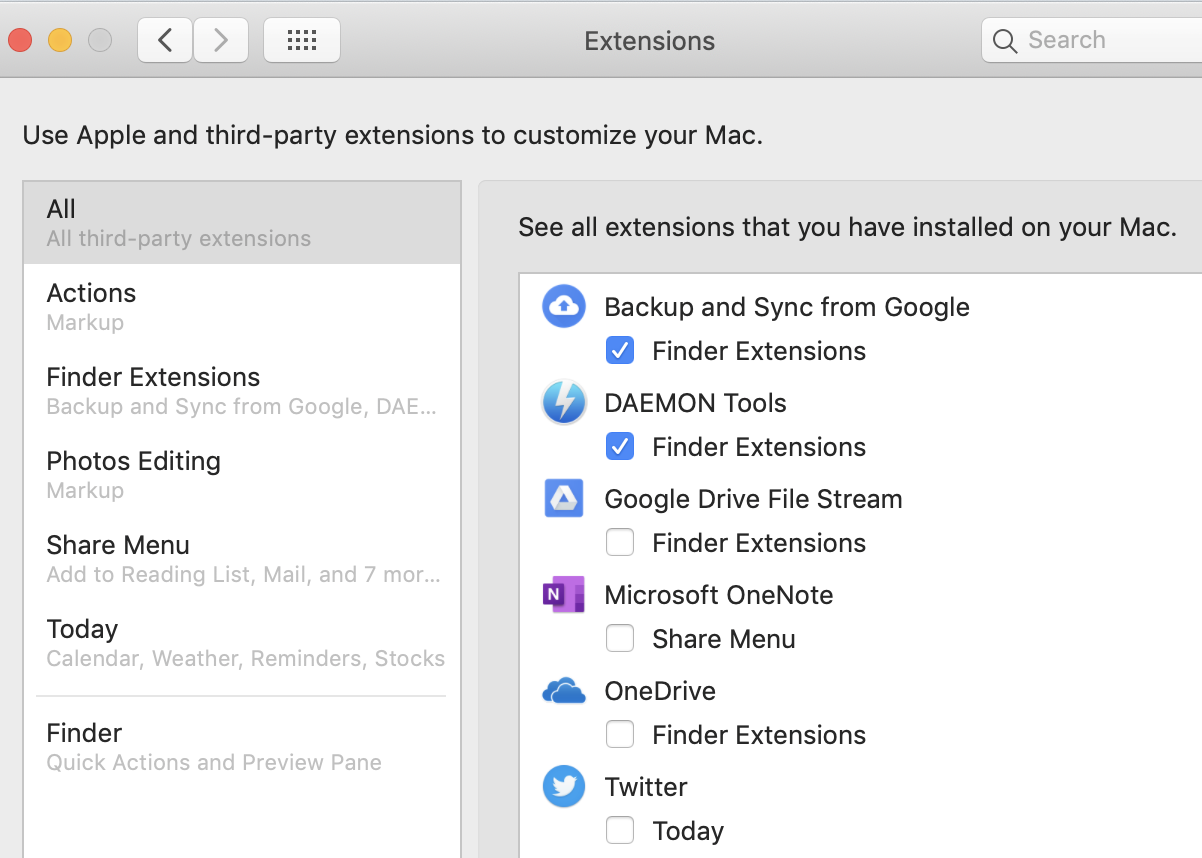Enable Finder Extensions for Google Drive File Stream
The width and height of the screenshot is (1202, 858).
(x=620, y=543)
